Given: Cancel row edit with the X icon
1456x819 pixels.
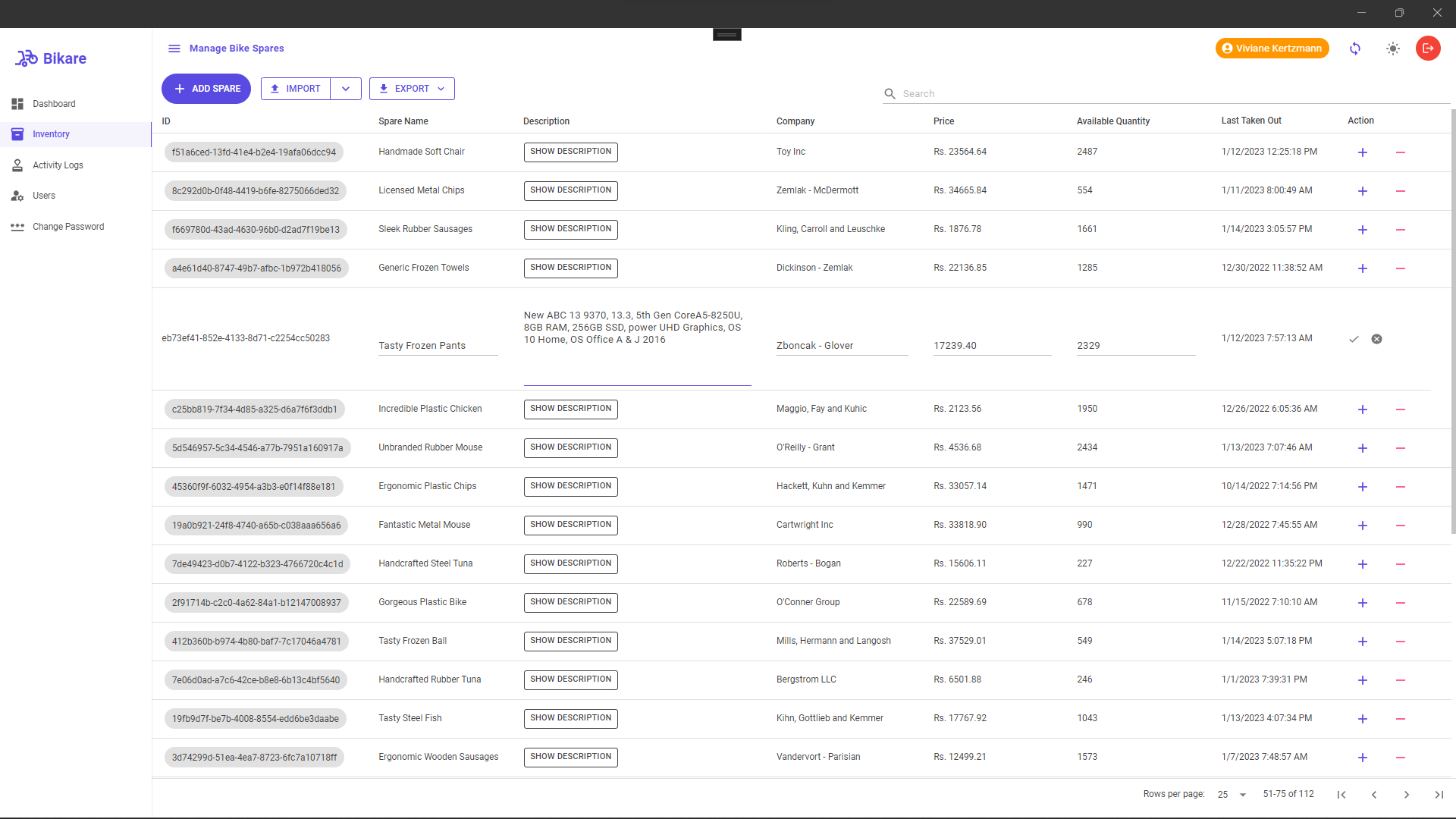Looking at the screenshot, I should coord(1376,339).
